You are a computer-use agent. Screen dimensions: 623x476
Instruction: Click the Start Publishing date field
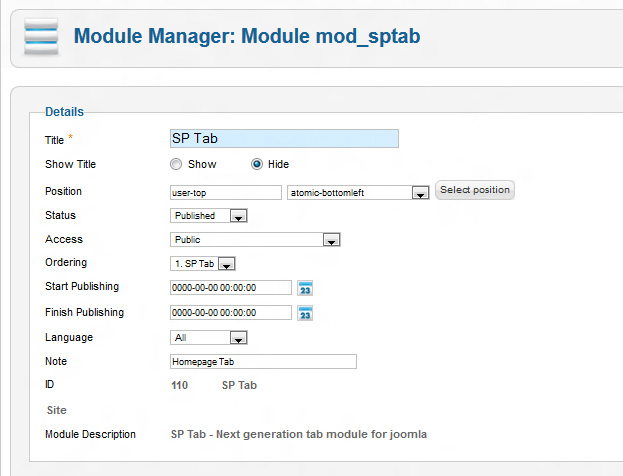coord(231,288)
